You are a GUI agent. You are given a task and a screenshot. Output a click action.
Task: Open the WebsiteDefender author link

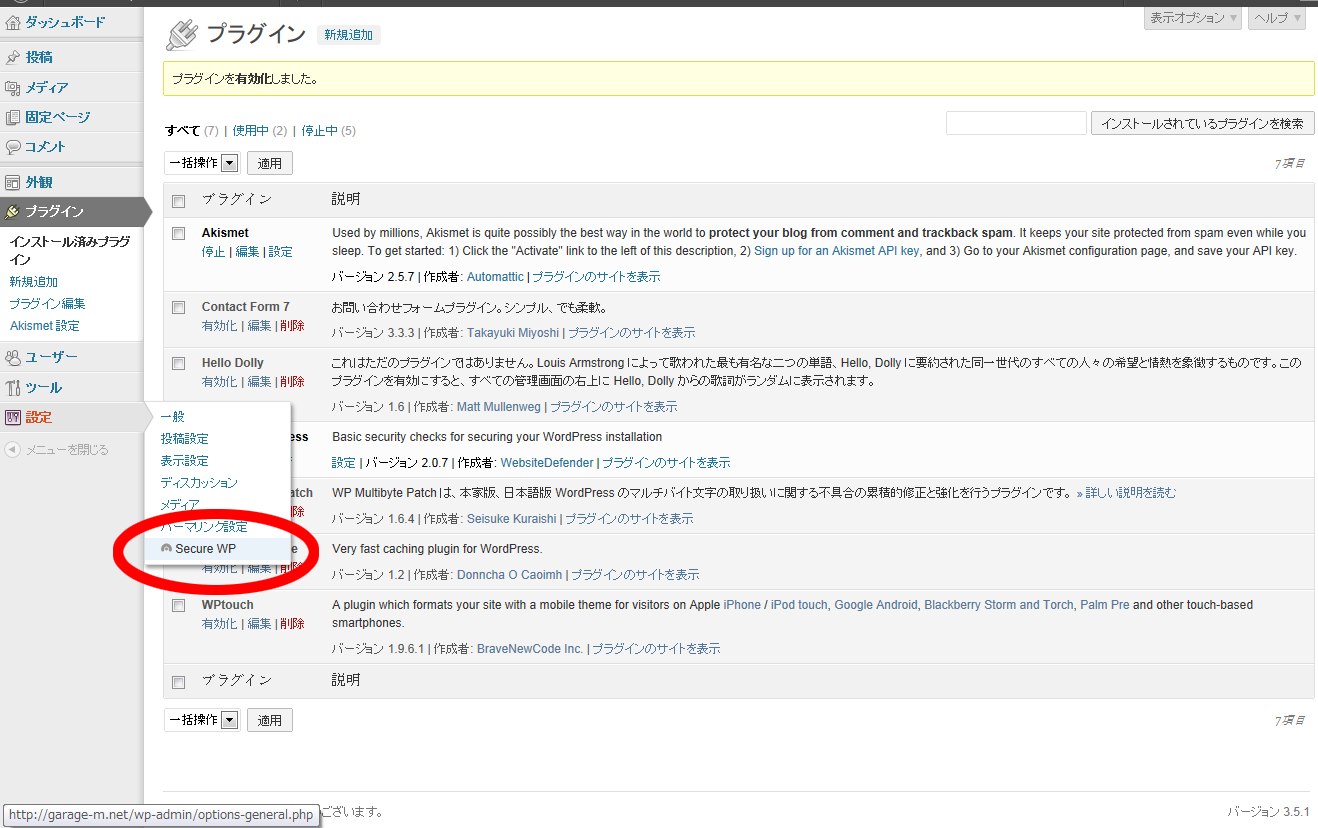(x=547, y=463)
